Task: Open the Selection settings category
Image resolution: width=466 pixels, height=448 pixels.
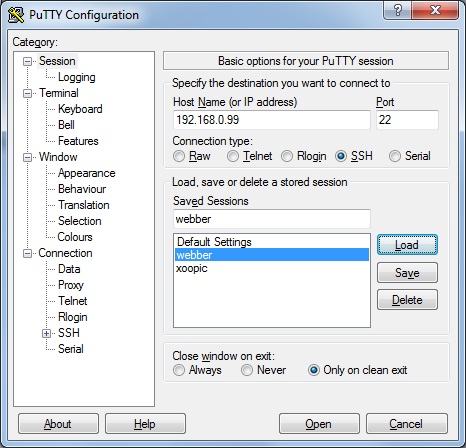Action: click(80, 221)
